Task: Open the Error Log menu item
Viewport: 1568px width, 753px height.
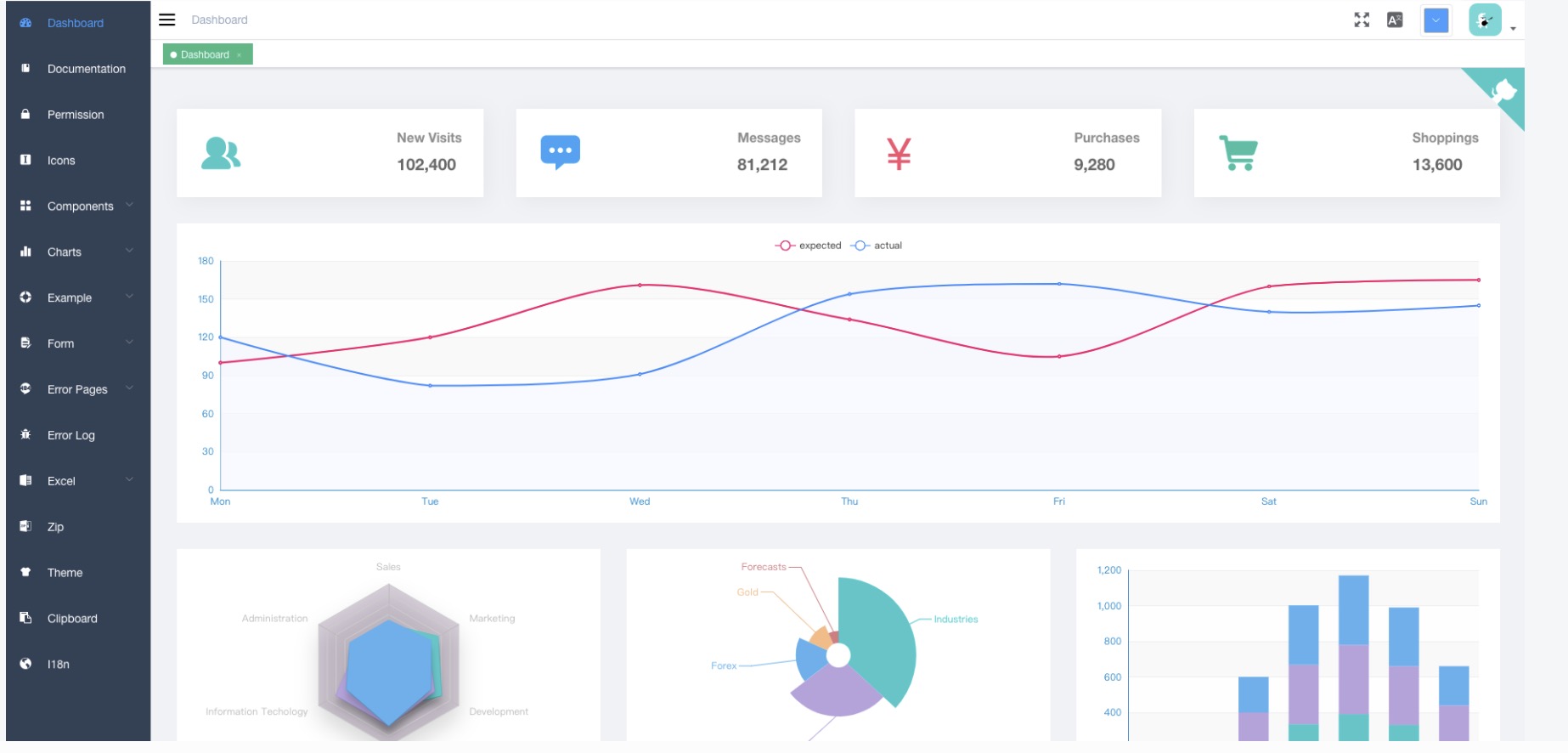Action: click(x=78, y=435)
